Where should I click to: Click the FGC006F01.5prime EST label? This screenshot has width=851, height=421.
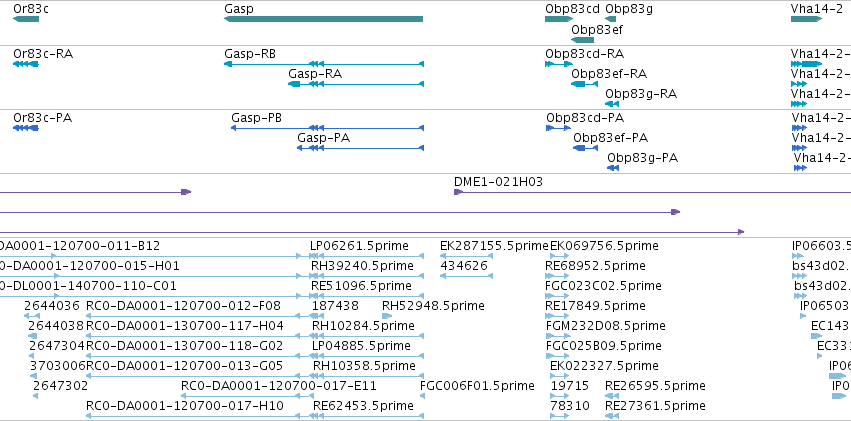[x=478, y=386]
